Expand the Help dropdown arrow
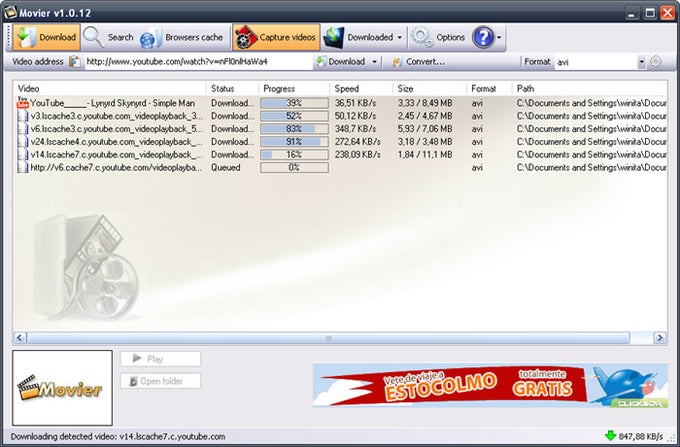This screenshot has width=680, height=447. (499, 37)
